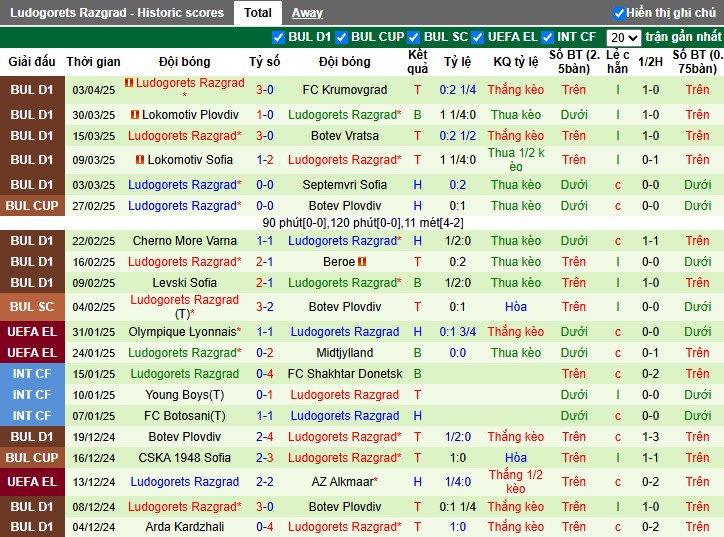Click red card icon beside Lokomotiv Sofia

pyautogui.click(x=140, y=159)
